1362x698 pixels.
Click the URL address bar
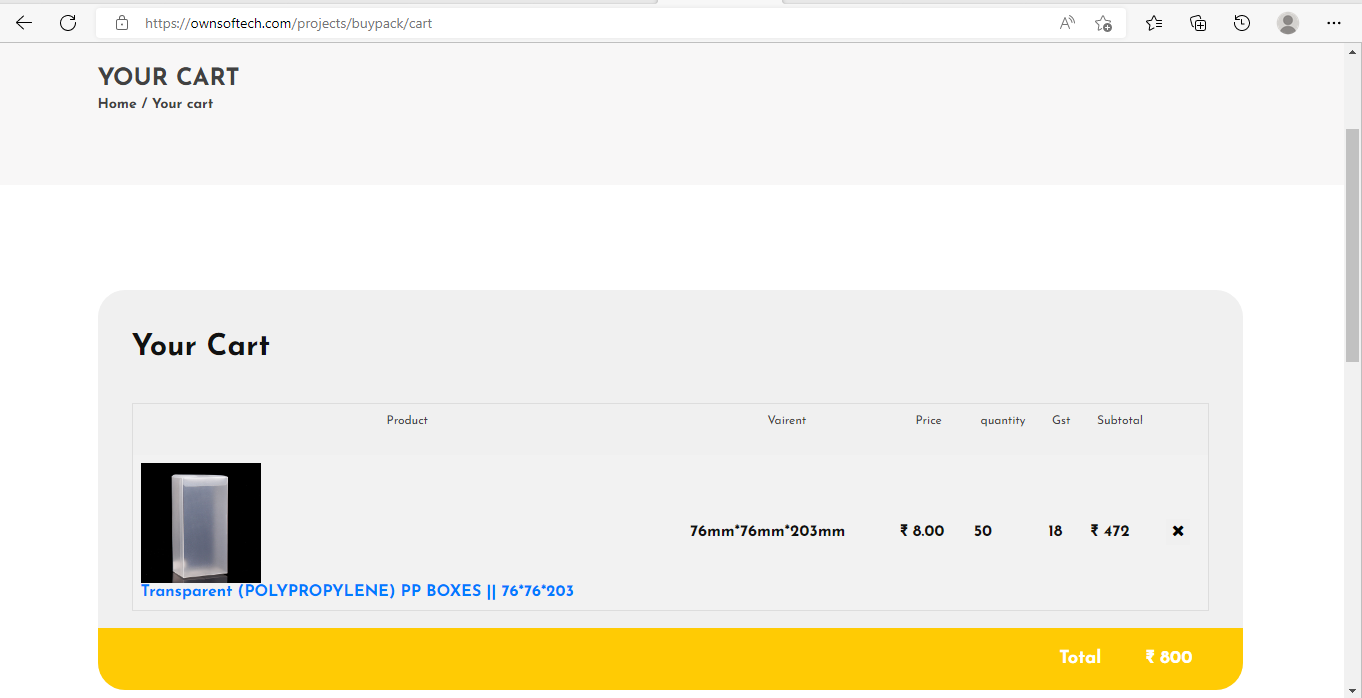tap(600, 23)
